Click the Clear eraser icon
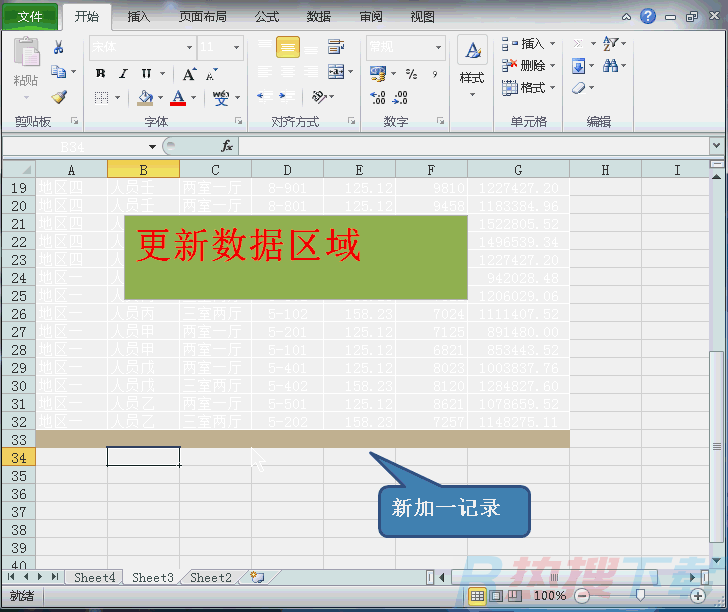Screen dimensions: 728x612 point(578,88)
